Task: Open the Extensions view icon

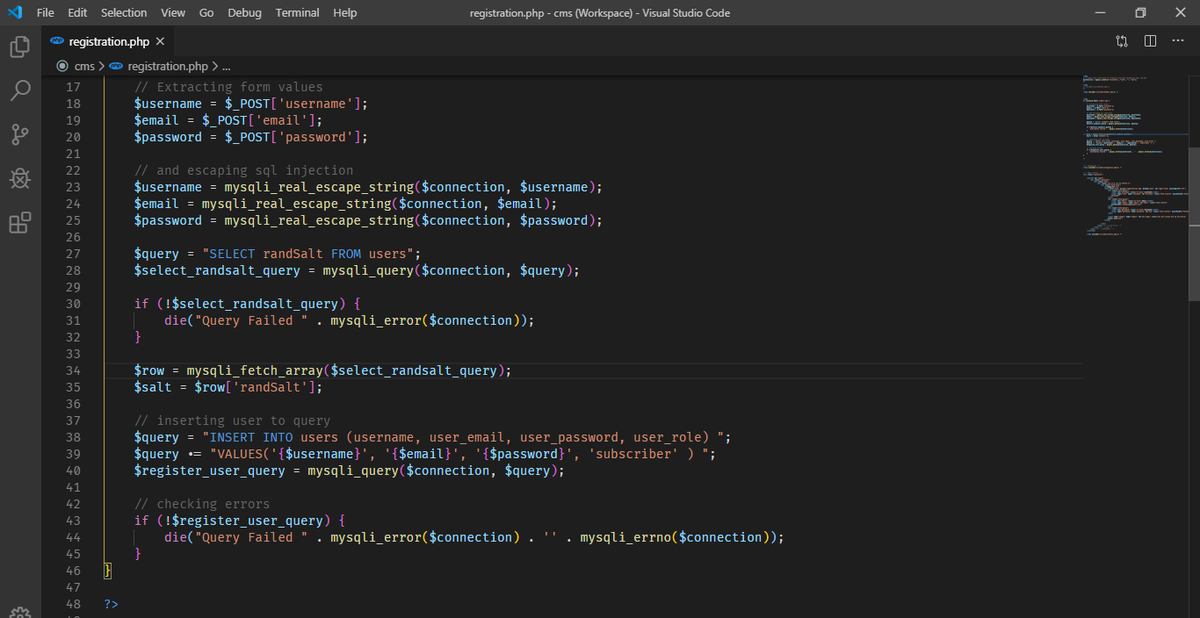Action: point(20,223)
